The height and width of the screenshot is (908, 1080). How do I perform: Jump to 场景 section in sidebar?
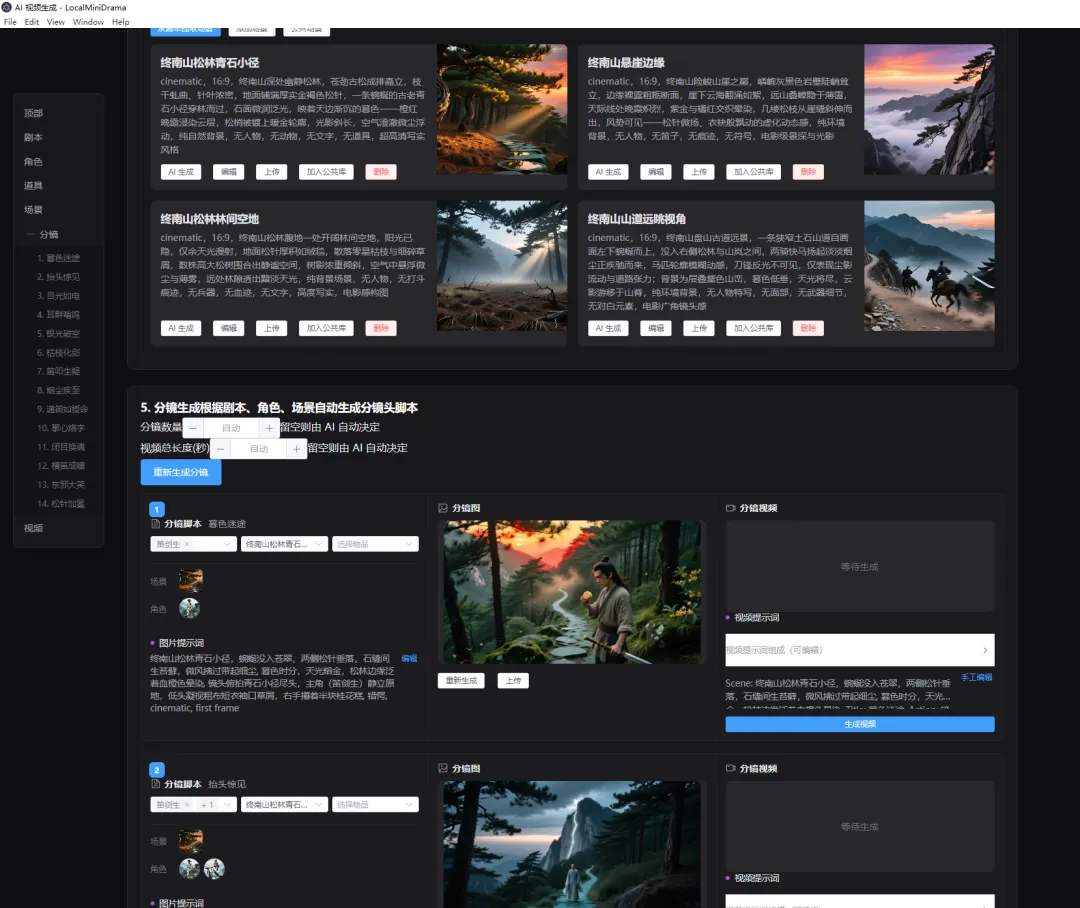click(x=33, y=209)
